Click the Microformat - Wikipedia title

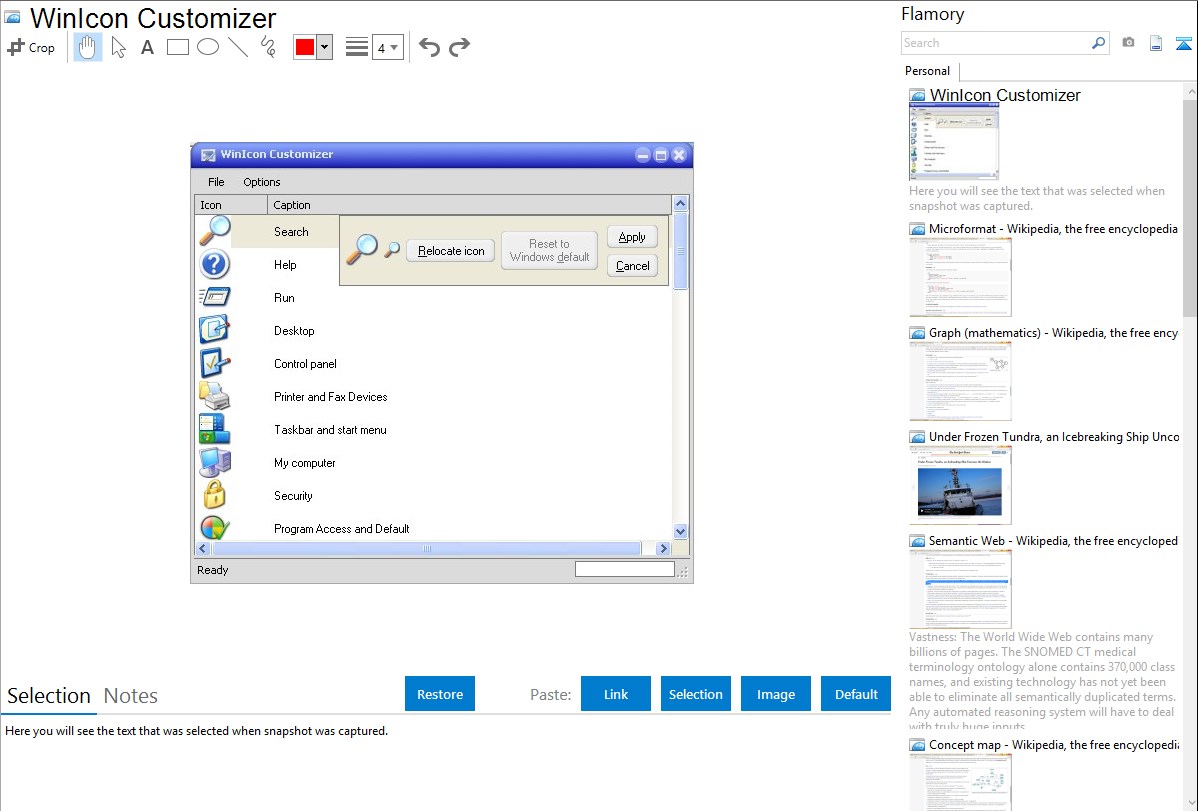click(x=1053, y=229)
